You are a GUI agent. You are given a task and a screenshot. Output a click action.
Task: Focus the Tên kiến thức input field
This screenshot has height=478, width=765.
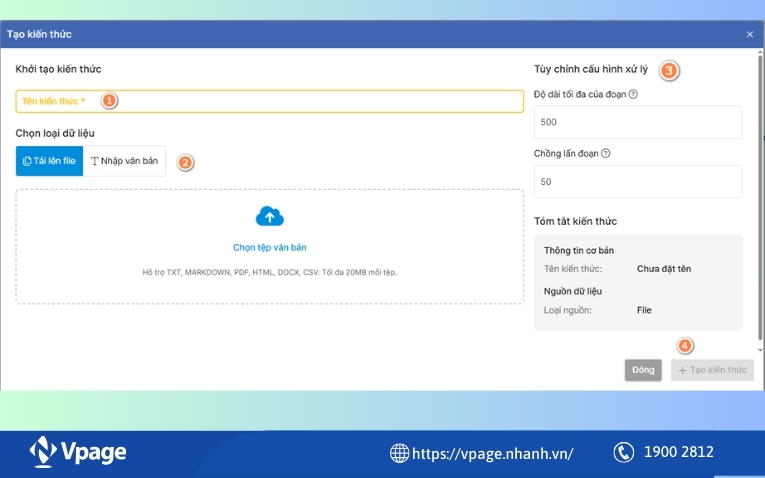(x=270, y=101)
